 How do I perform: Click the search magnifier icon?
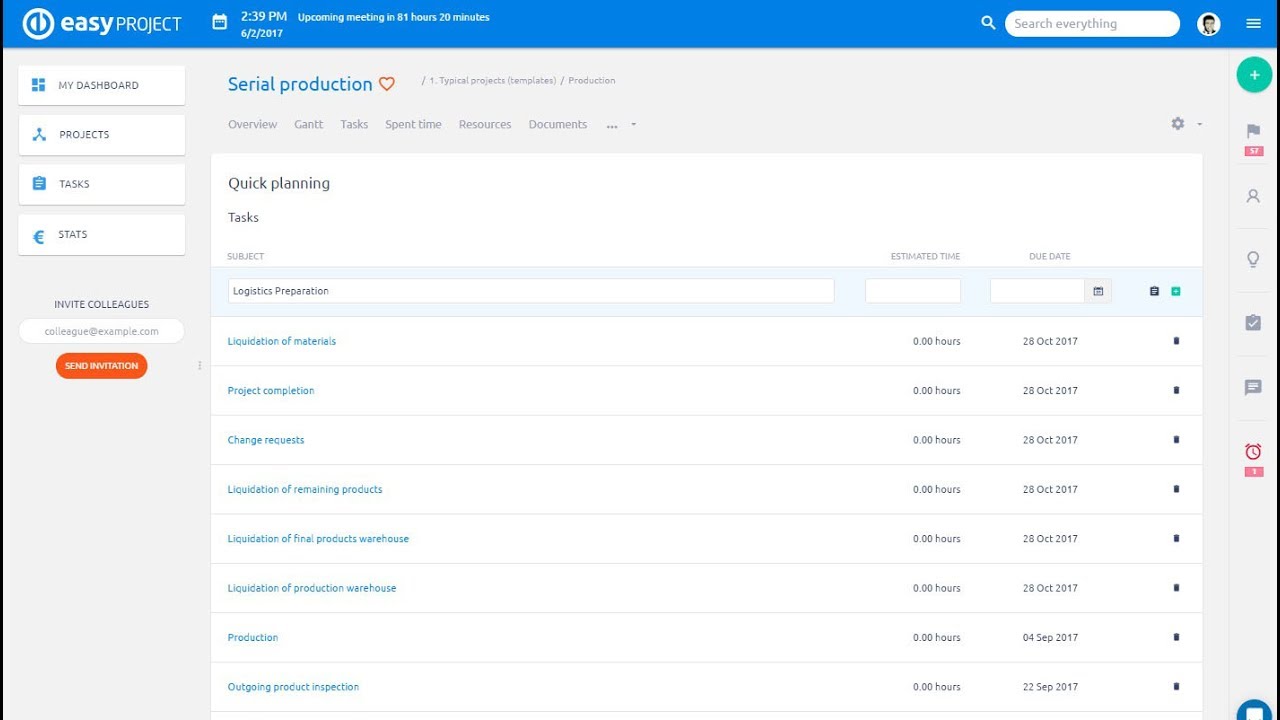[x=988, y=23]
